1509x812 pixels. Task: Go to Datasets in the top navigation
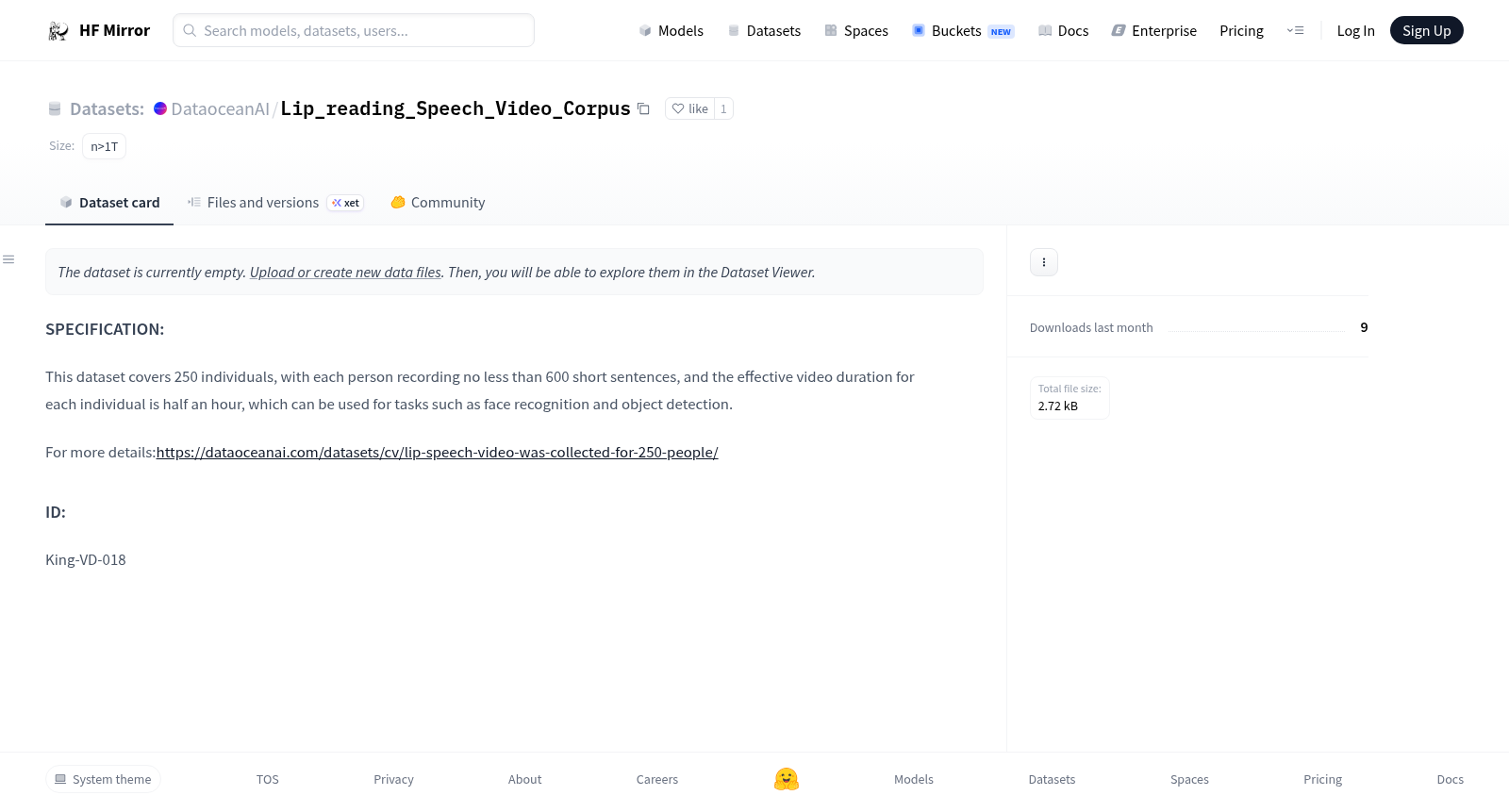(764, 30)
